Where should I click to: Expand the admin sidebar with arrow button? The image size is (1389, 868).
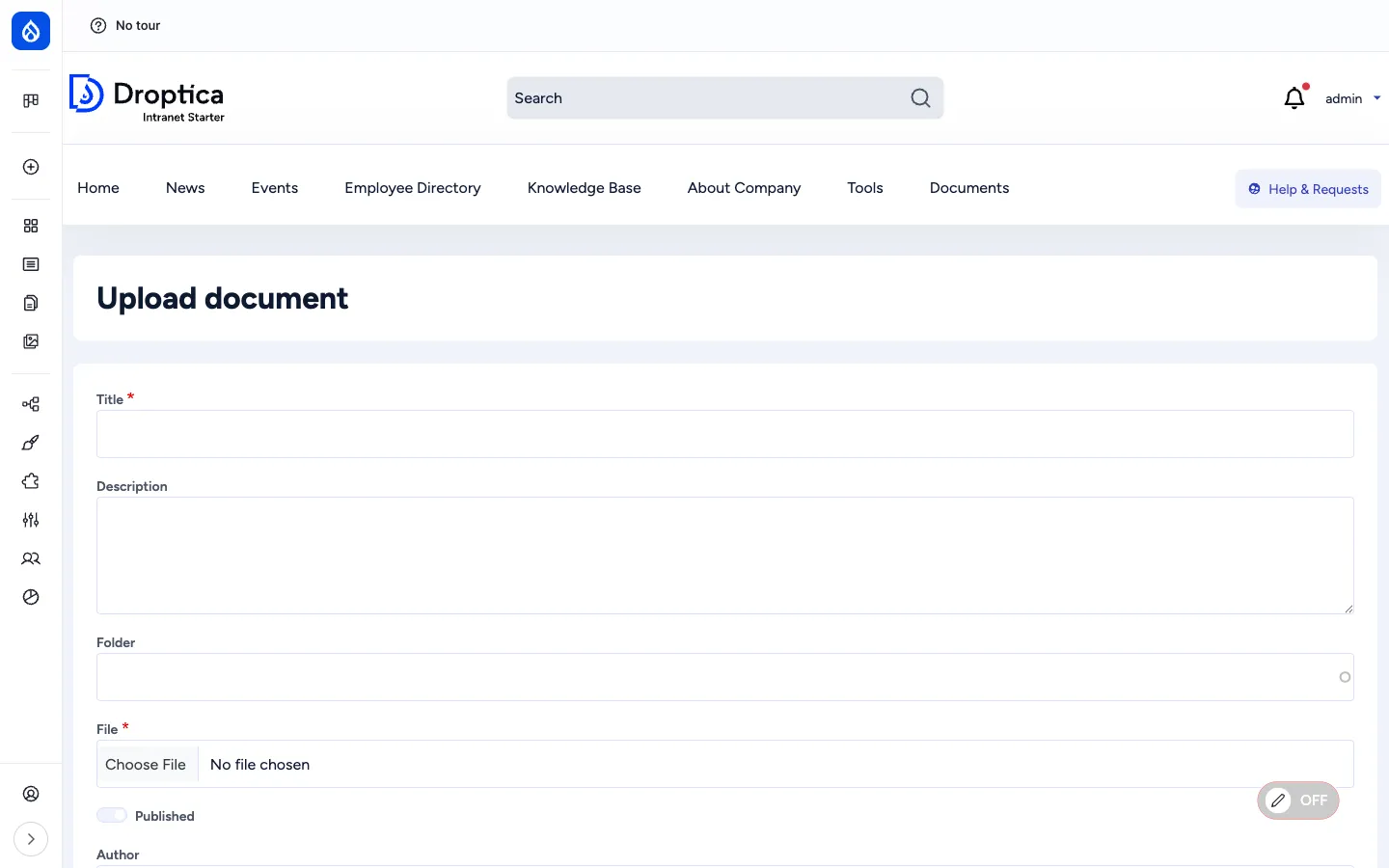coord(31,839)
